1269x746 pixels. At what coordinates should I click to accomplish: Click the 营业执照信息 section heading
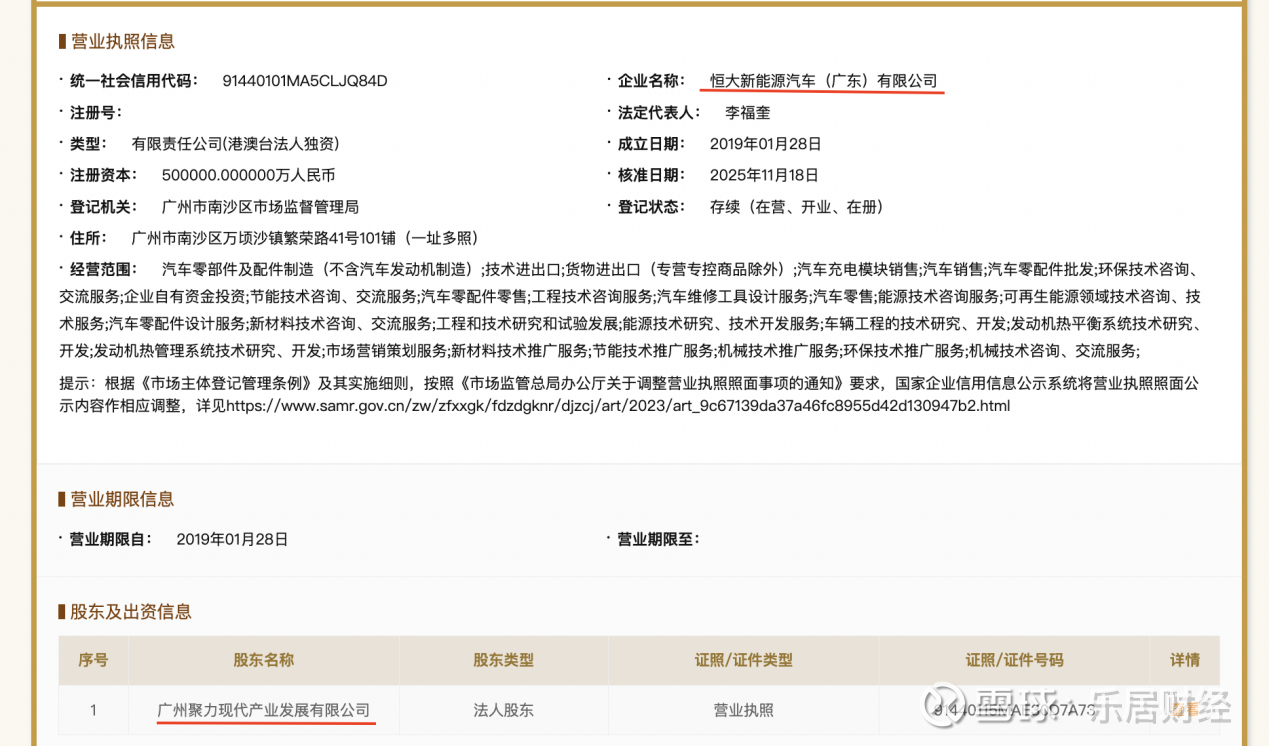(122, 42)
